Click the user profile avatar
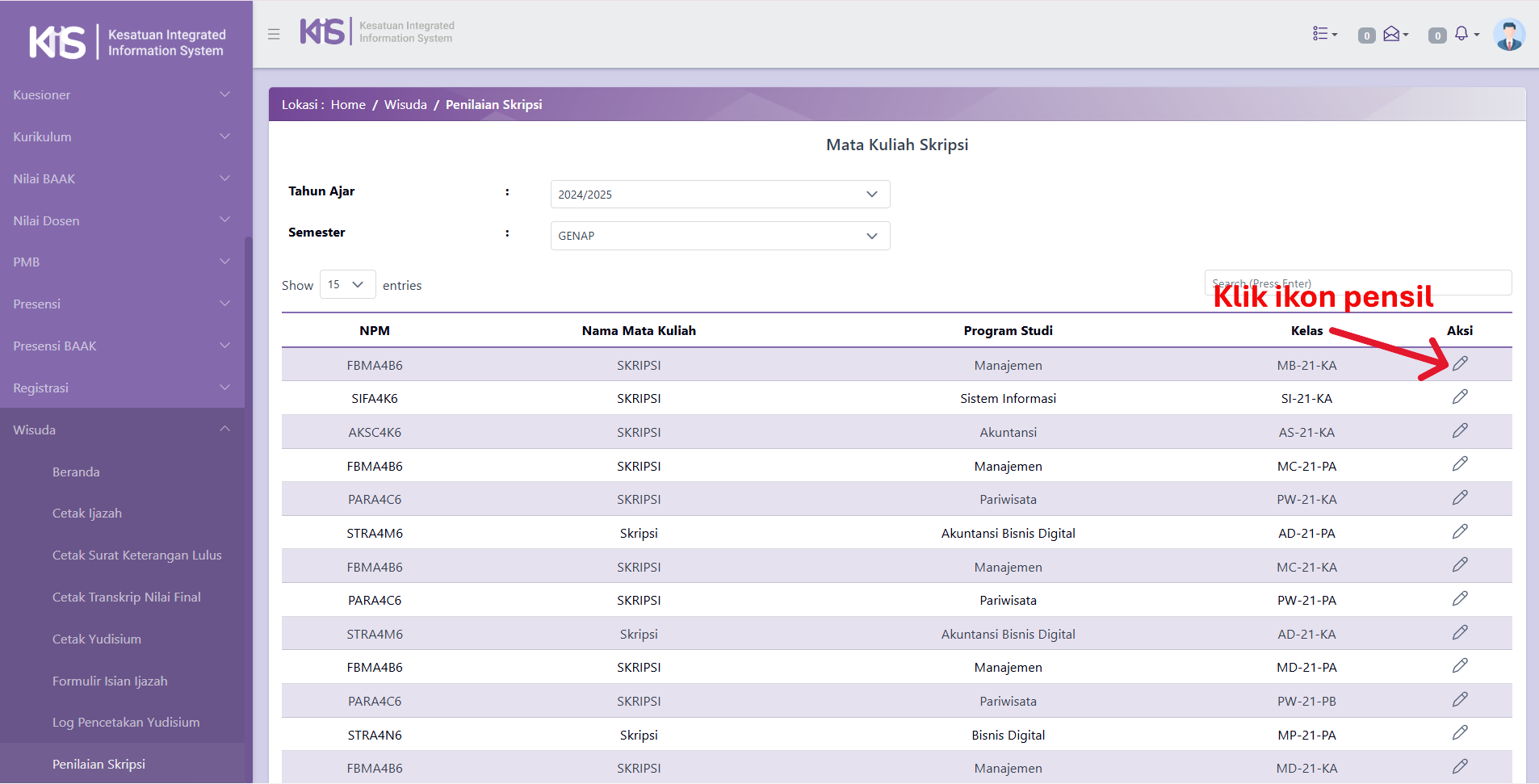Image resolution: width=1539 pixels, height=784 pixels. coord(1508,35)
